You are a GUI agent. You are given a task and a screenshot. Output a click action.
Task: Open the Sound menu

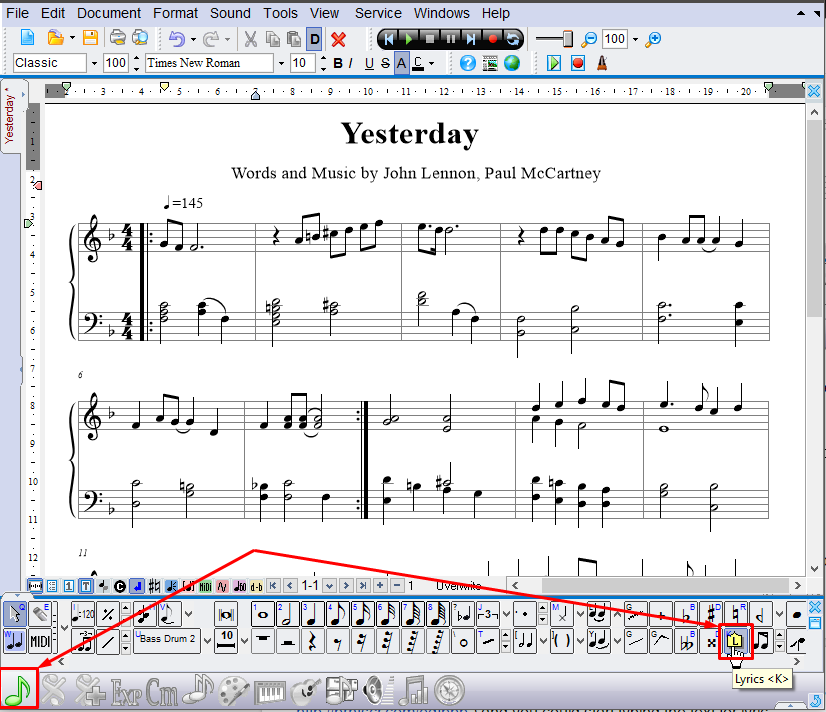(230, 13)
